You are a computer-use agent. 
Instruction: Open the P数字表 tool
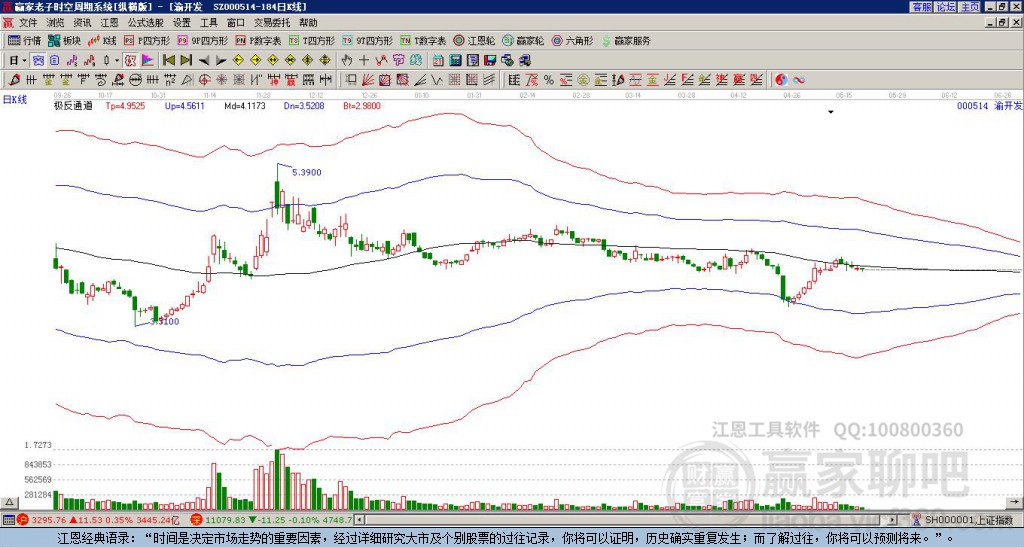pyautogui.click(x=258, y=41)
